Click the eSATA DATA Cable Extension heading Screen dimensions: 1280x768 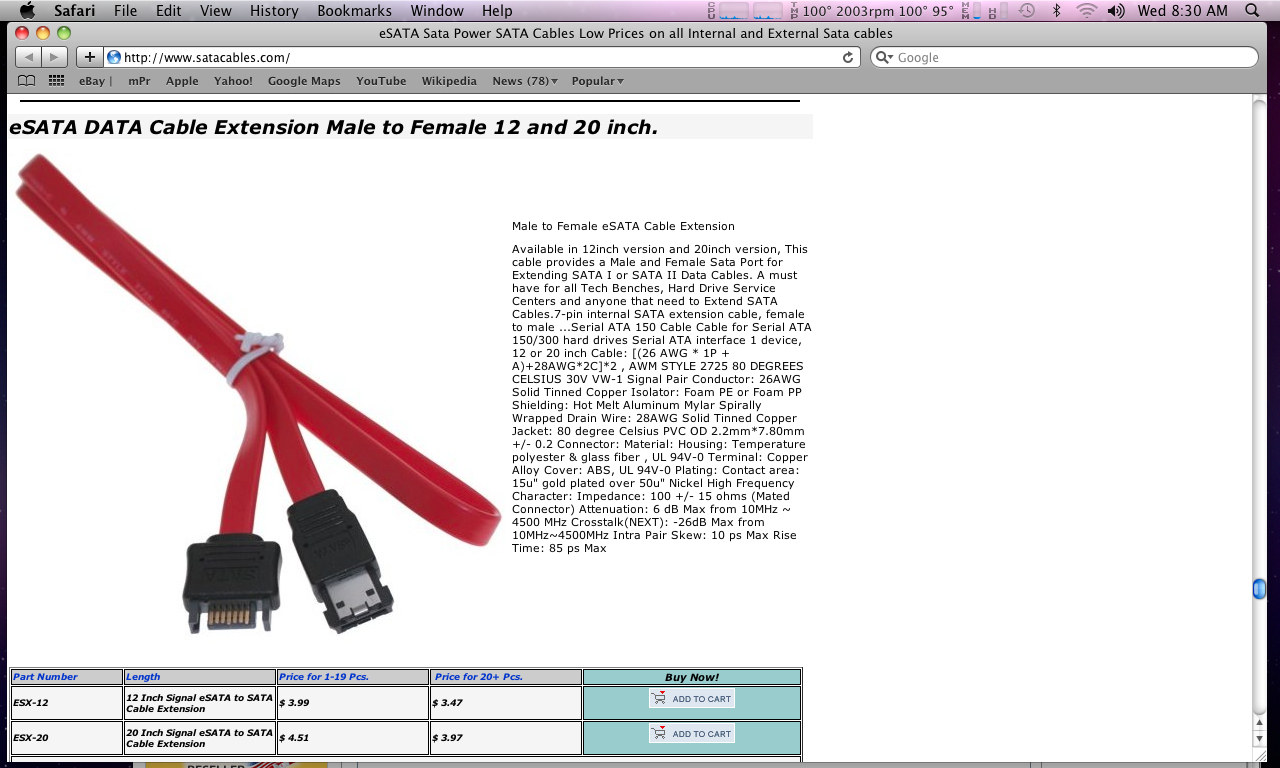pyautogui.click(x=333, y=127)
